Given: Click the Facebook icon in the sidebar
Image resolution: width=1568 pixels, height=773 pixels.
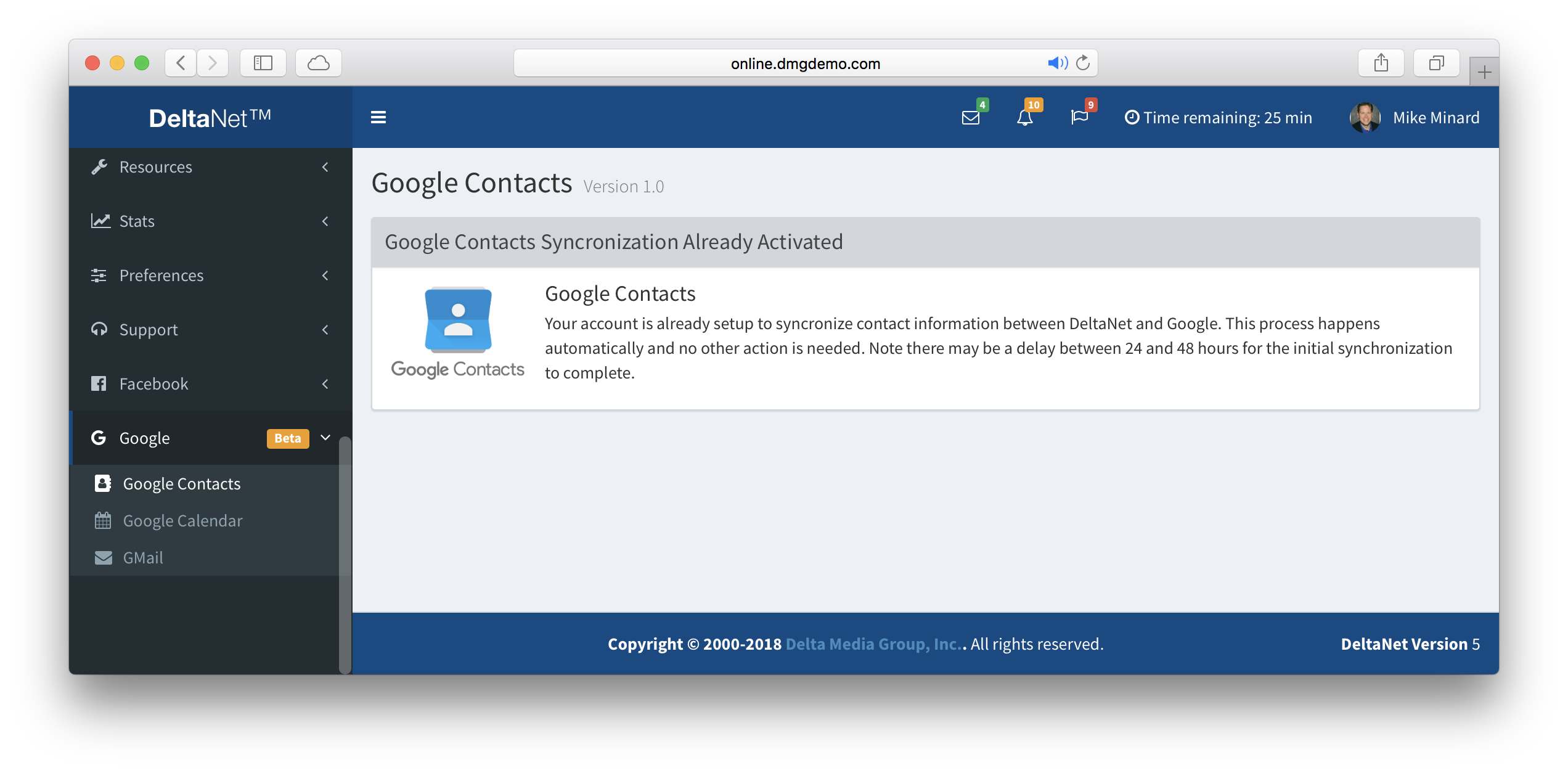Looking at the screenshot, I should (x=99, y=383).
